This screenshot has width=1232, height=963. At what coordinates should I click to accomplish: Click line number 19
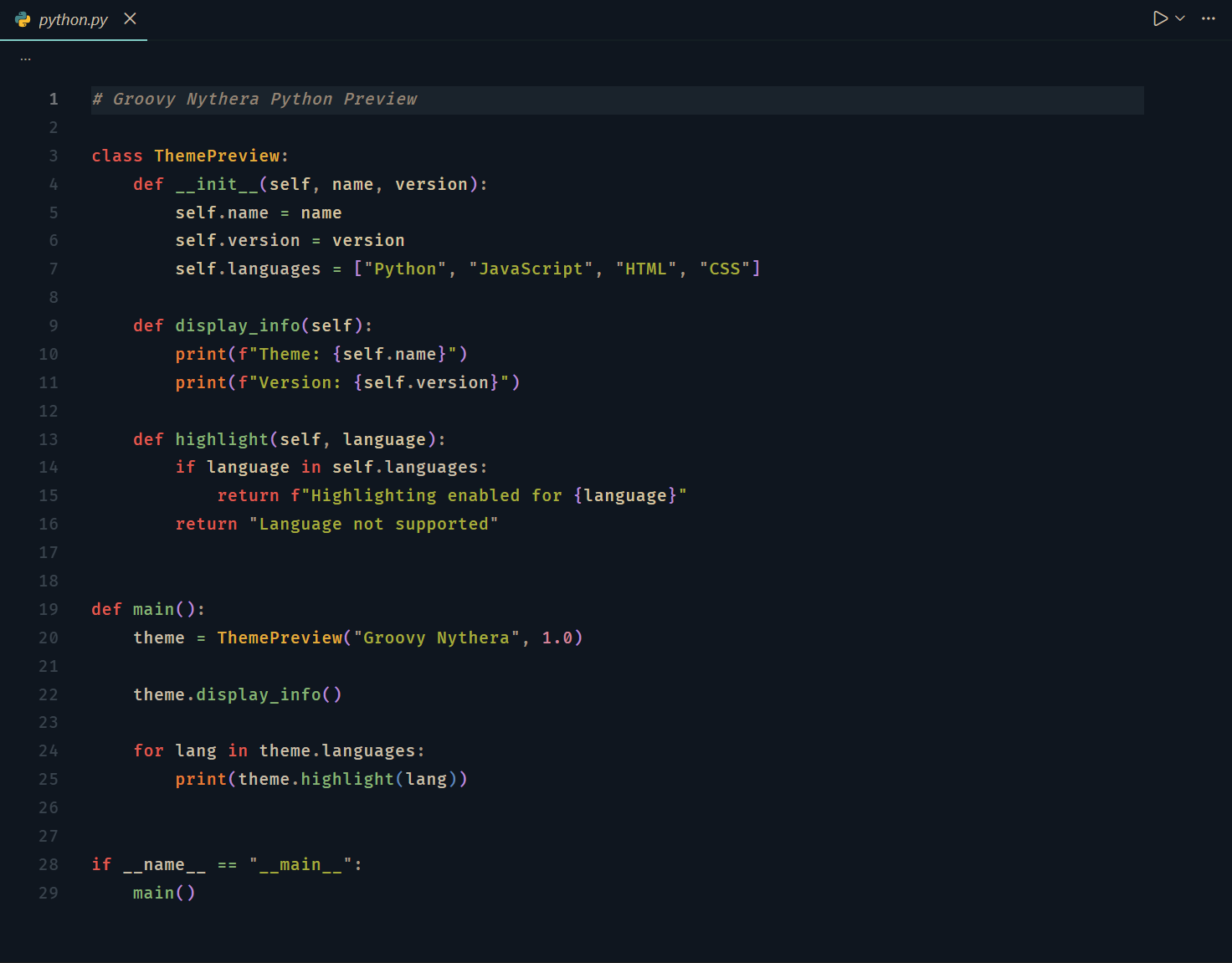click(x=49, y=609)
